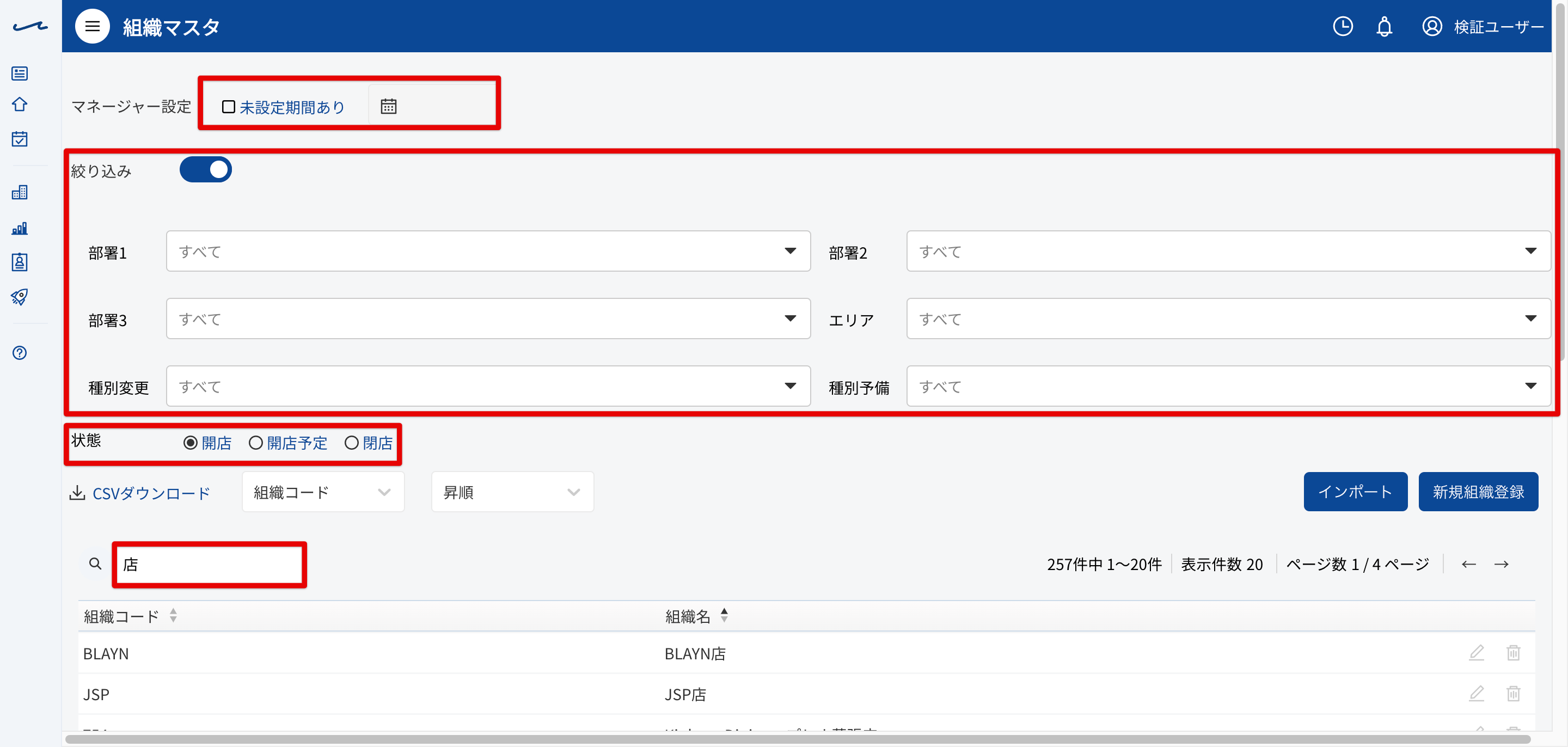Click the 257件中 1〜20件 count text
This screenshot has height=747, width=1568.
click(x=1104, y=565)
